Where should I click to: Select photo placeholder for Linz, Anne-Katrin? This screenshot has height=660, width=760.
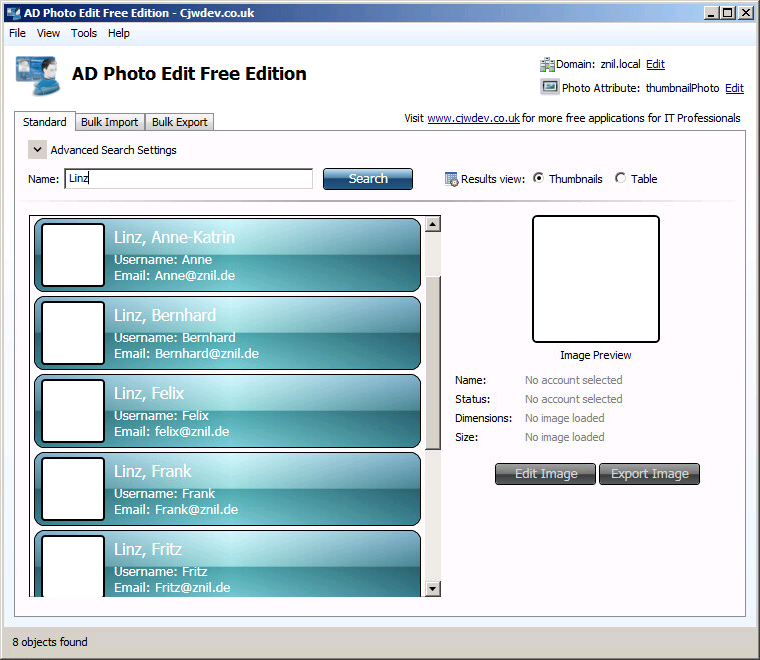tap(73, 255)
